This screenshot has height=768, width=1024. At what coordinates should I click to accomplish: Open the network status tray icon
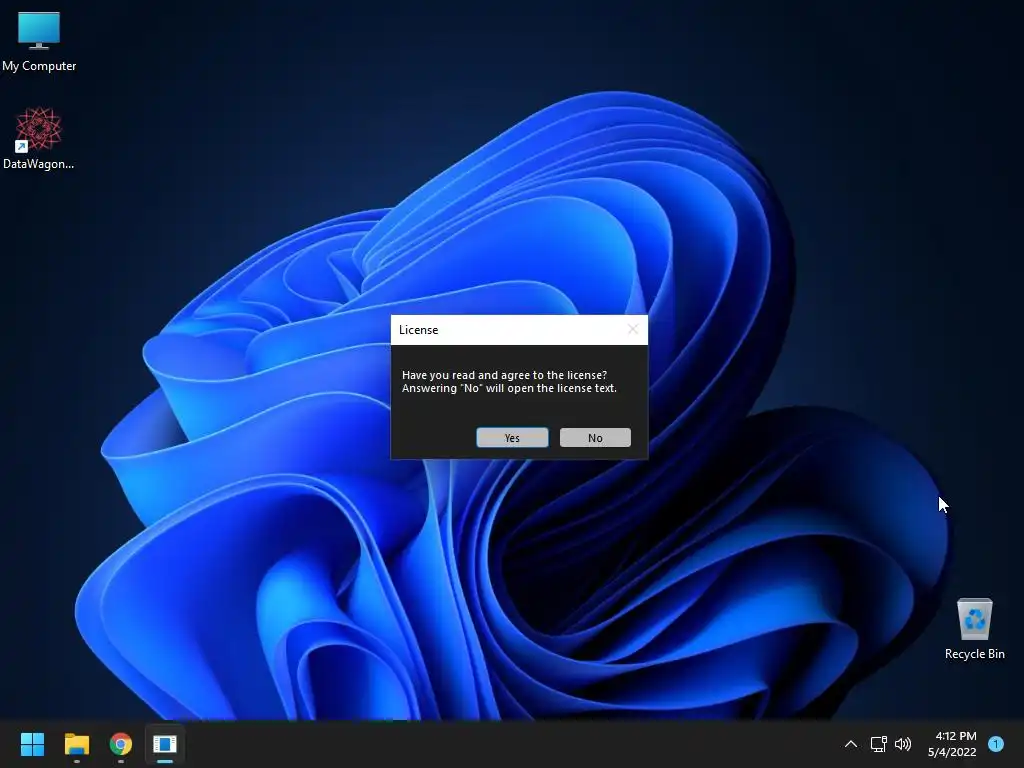(878, 744)
